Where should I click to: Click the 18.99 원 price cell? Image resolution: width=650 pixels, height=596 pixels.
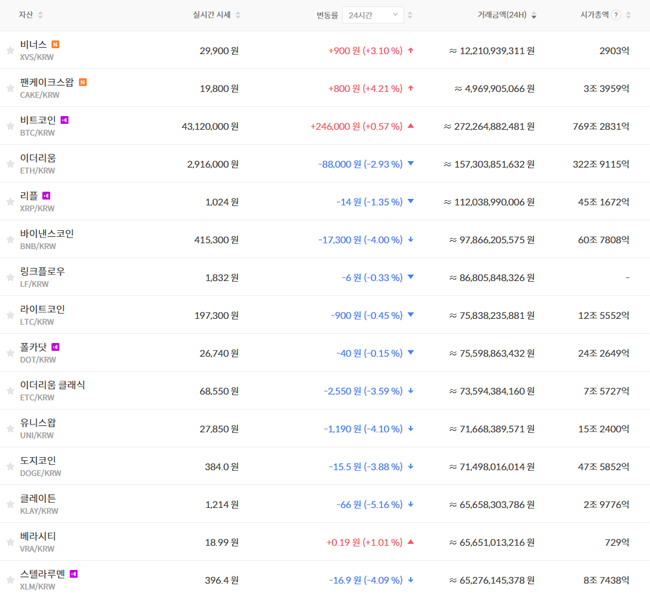(222, 543)
